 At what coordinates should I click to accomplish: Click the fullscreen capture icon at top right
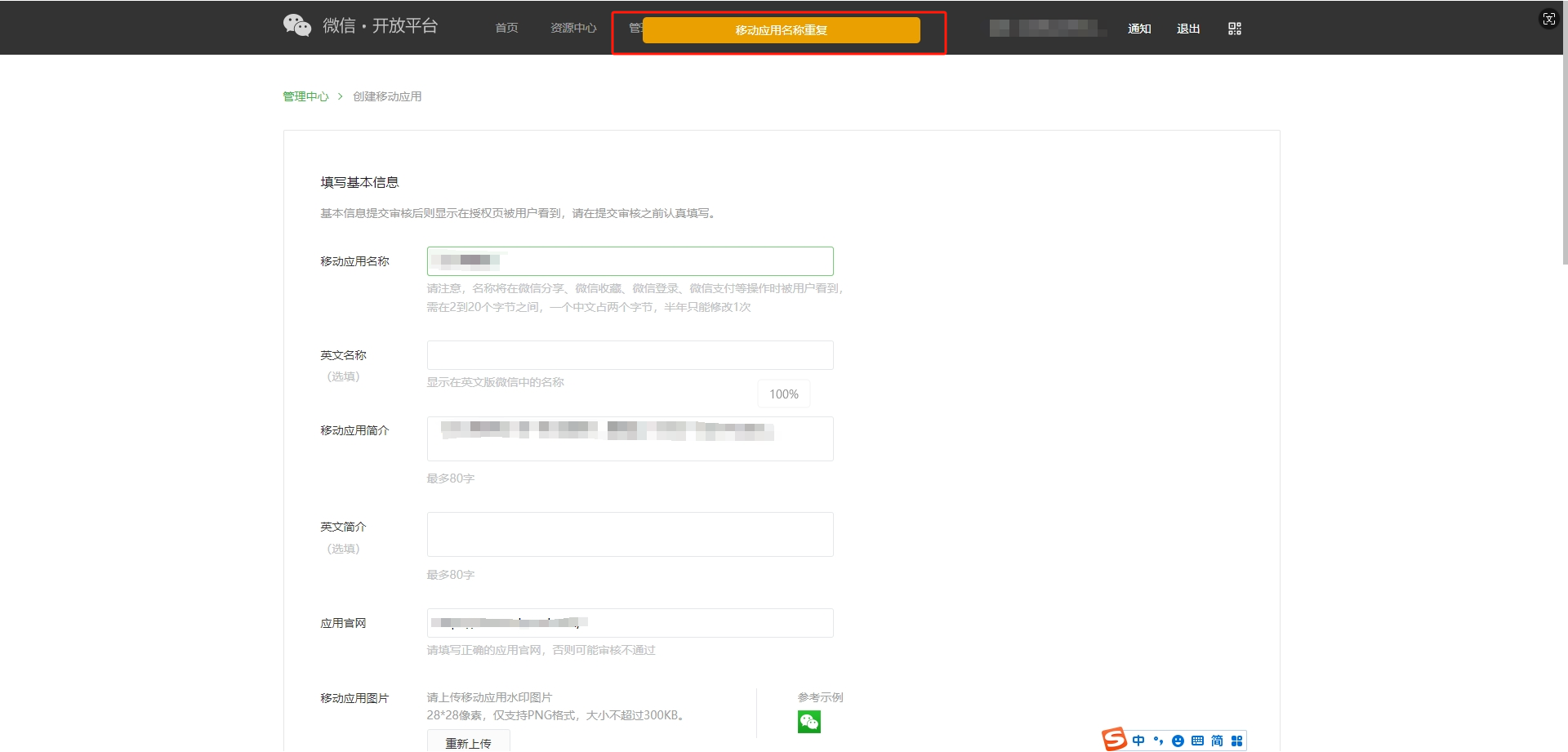click(x=1549, y=19)
